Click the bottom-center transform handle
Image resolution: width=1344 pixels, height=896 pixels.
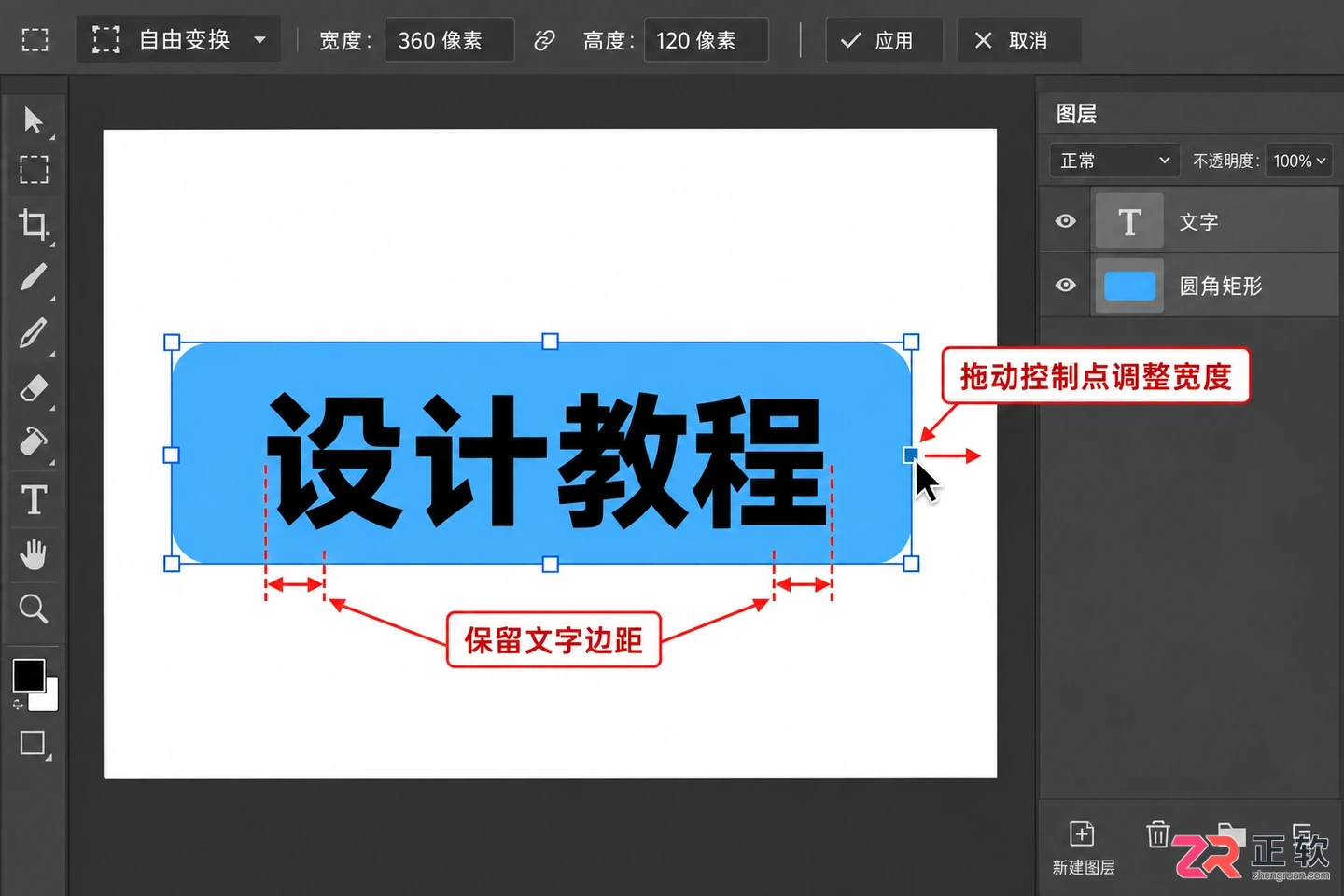tap(551, 565)
